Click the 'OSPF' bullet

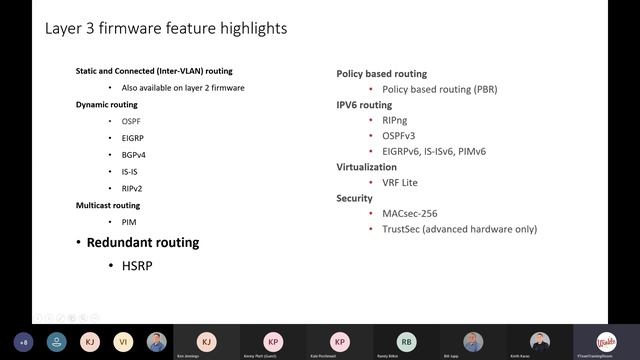pyautogui.click(x=131, y=121)
